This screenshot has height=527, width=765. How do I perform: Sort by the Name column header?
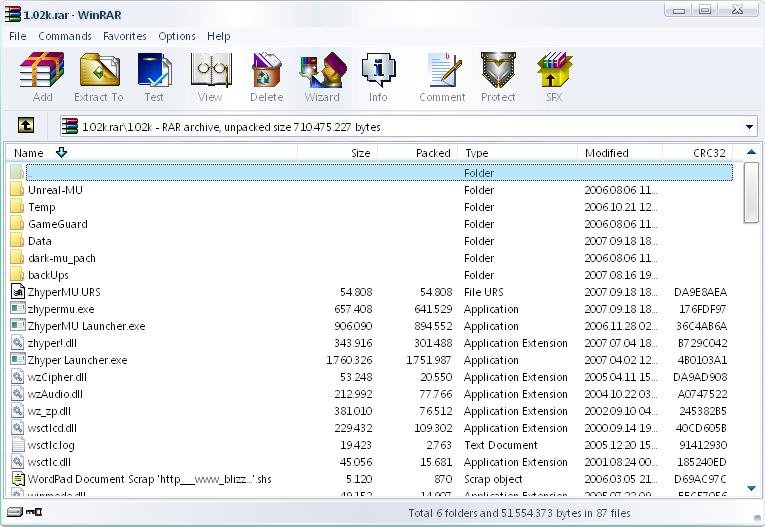(x=152, y=153)
